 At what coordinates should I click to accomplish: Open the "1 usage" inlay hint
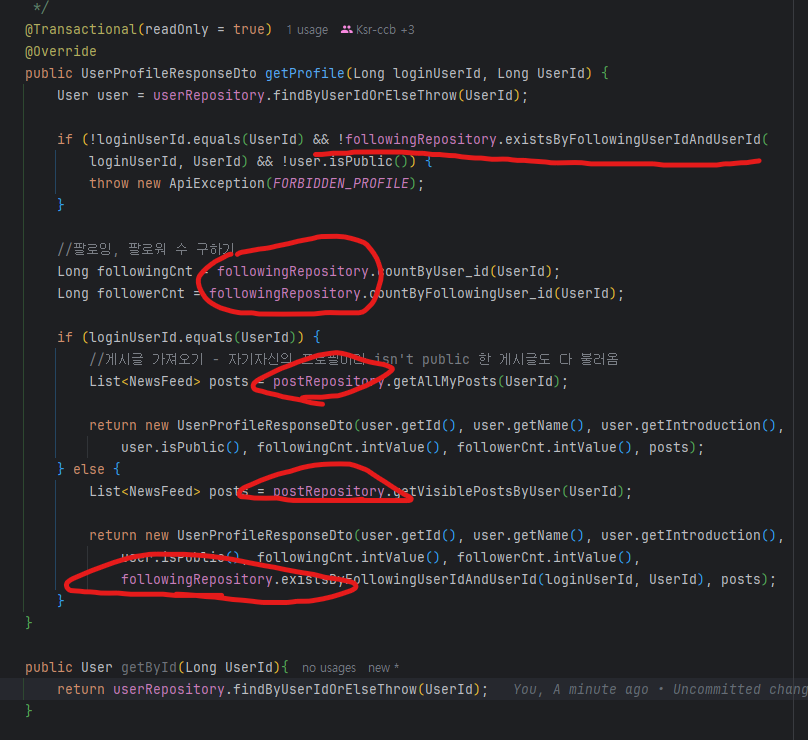coord(307,30)
